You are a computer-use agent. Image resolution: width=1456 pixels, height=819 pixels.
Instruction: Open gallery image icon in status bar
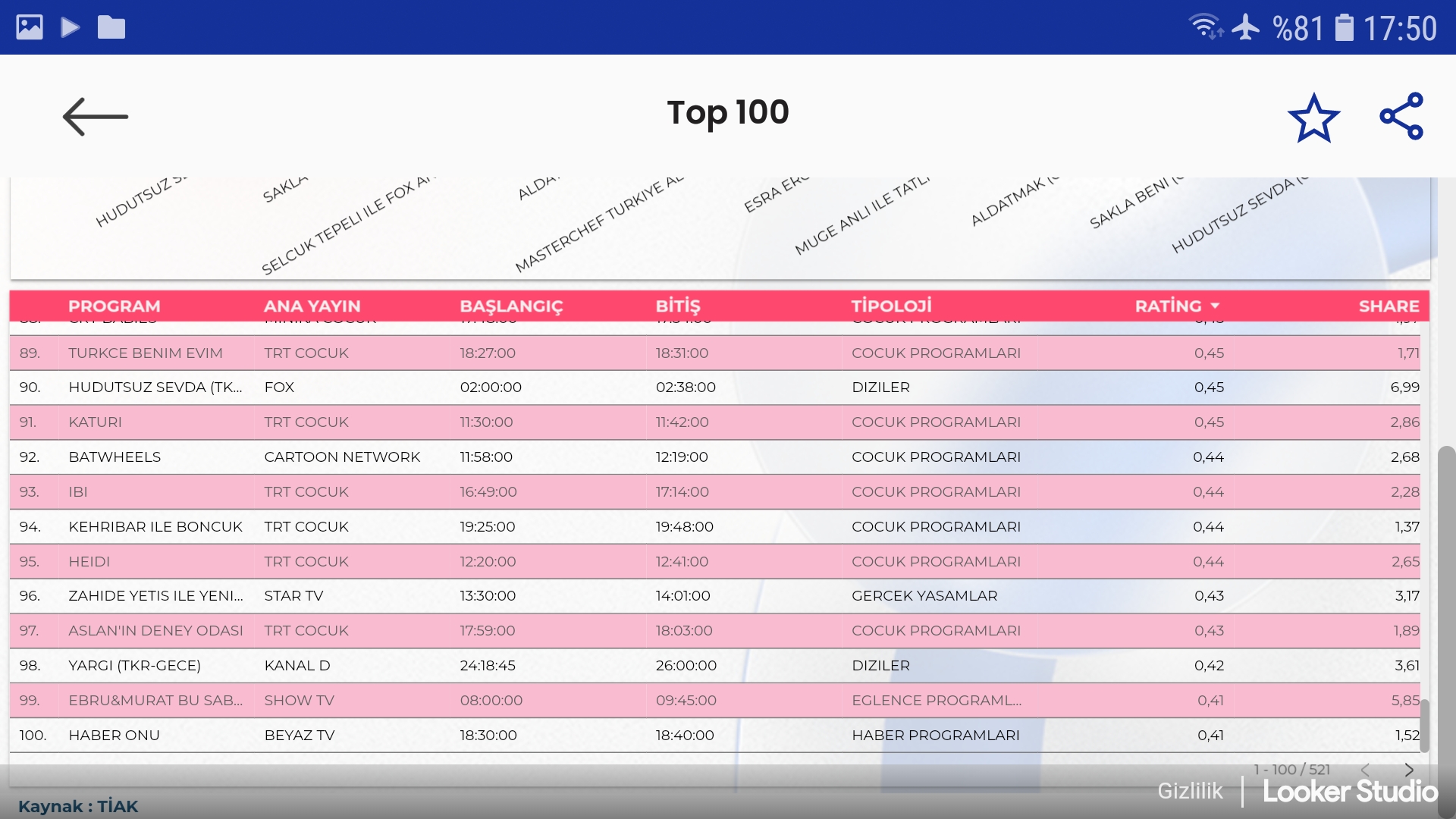(30, 27)
